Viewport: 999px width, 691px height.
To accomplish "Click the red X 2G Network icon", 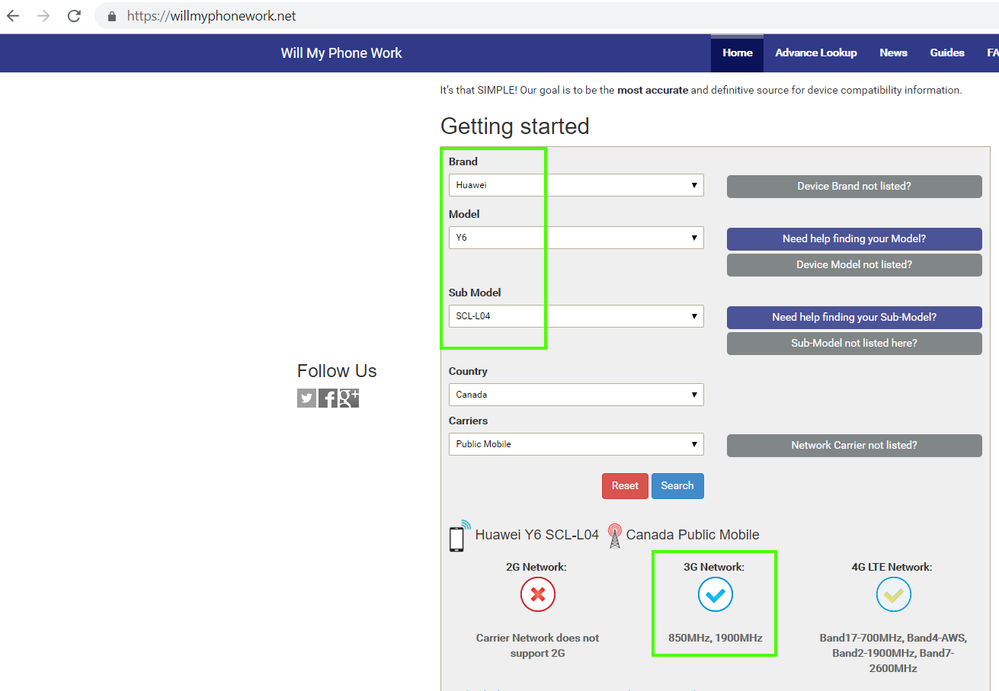I will [537, 595].
